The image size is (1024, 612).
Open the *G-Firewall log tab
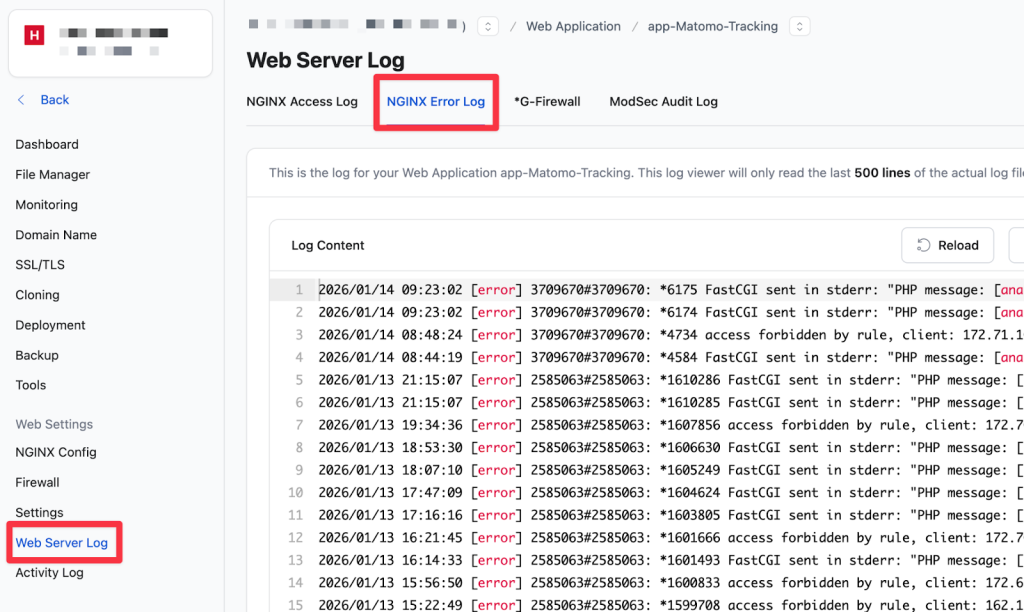547,101
